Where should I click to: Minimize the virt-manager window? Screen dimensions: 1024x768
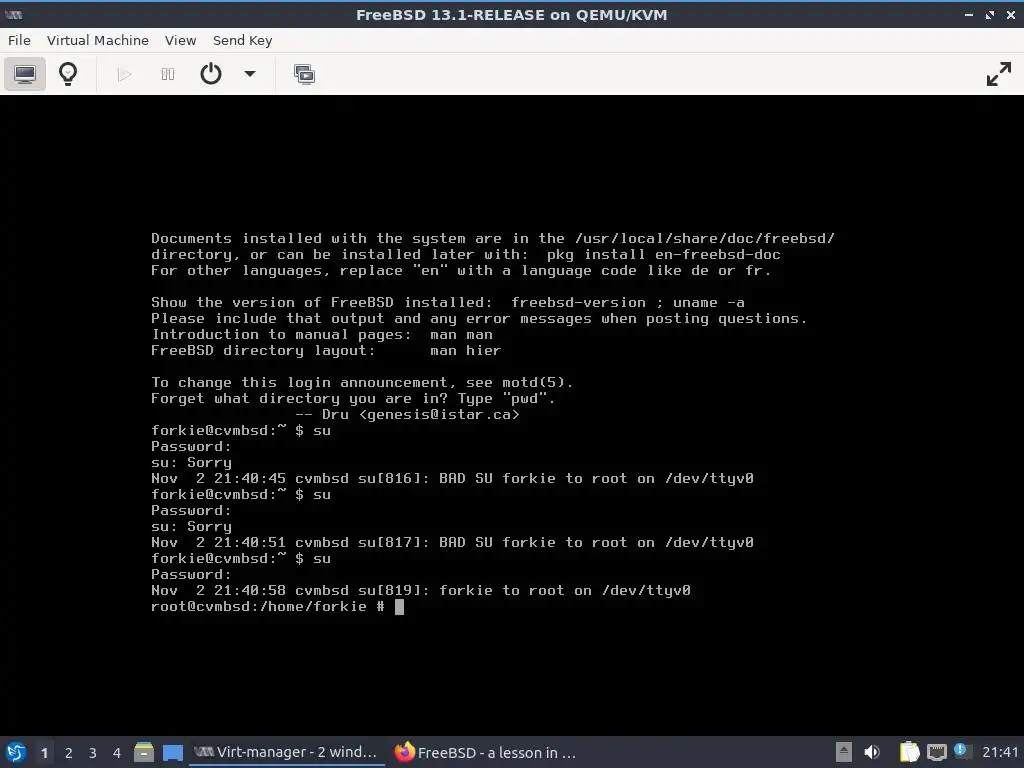tap(968, 14)
